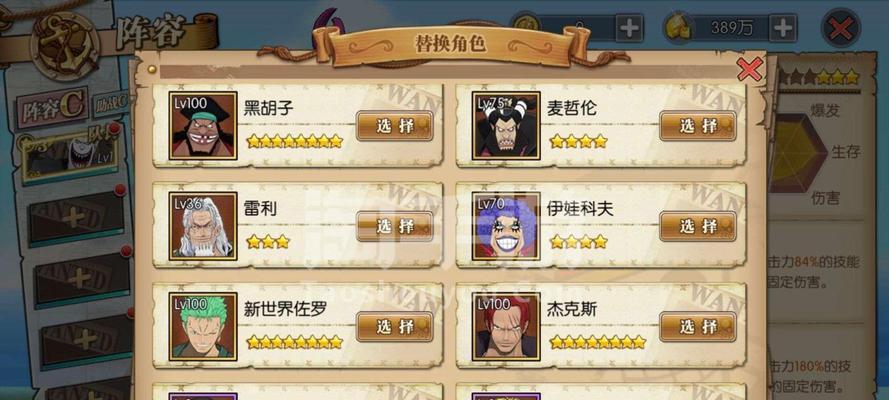This screenshot has height=400, width=889.
Task: Select 黑胡子 as replacement character
Action: pos(395,126)
